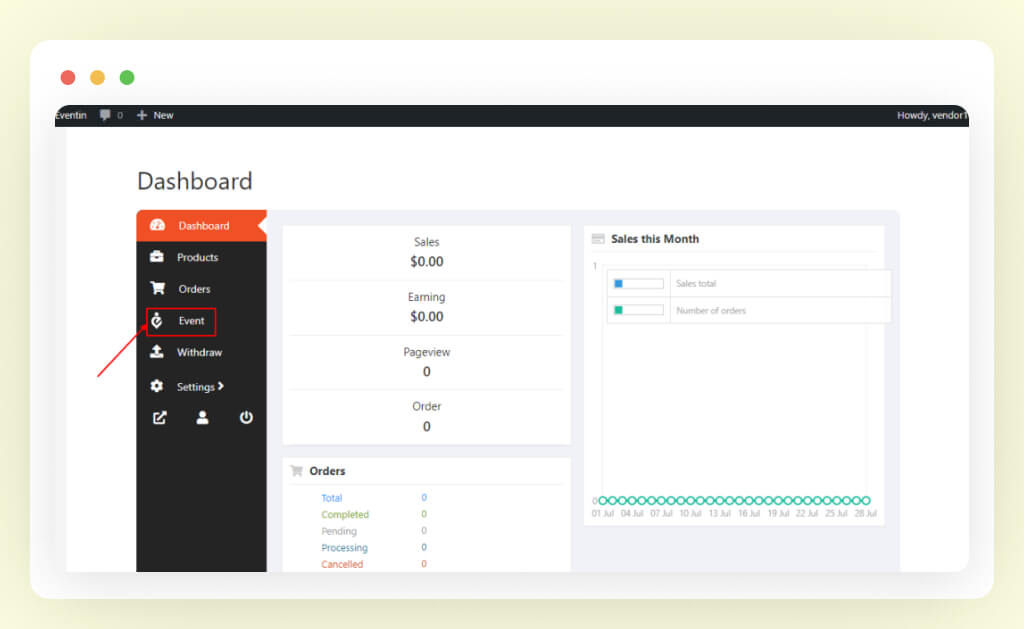Go to Dashboard menu item
The image size is (1024, 629).
pyautogui.click(x=202, y=225)
